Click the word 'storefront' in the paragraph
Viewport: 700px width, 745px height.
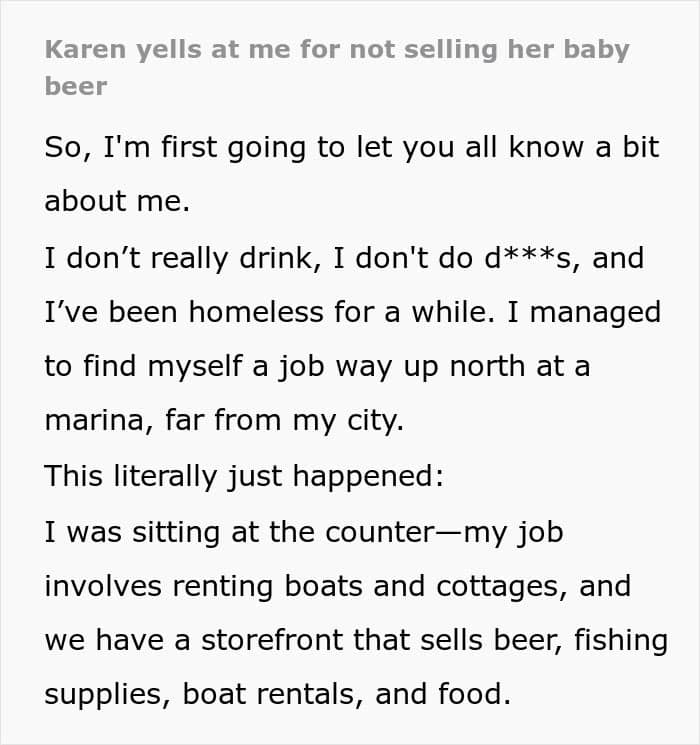[271, 640]
